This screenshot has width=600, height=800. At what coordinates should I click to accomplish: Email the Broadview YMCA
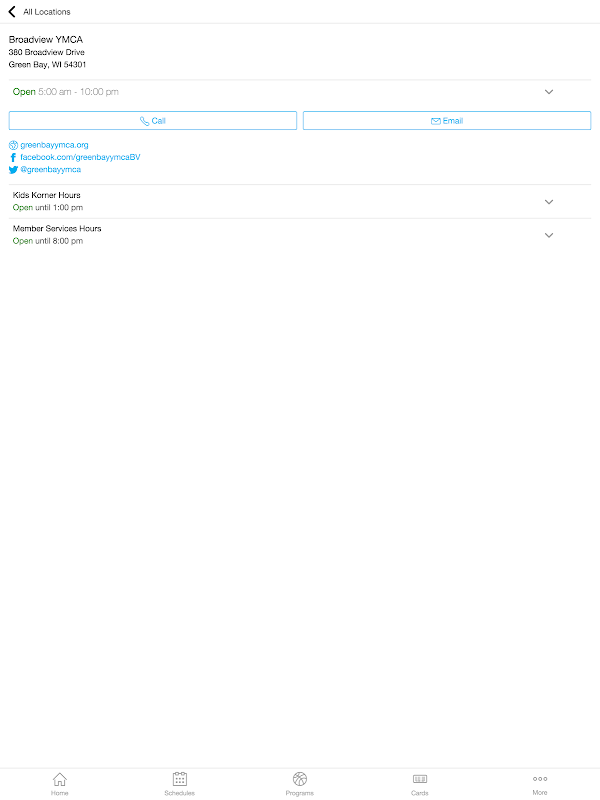(x=447, y=121)
